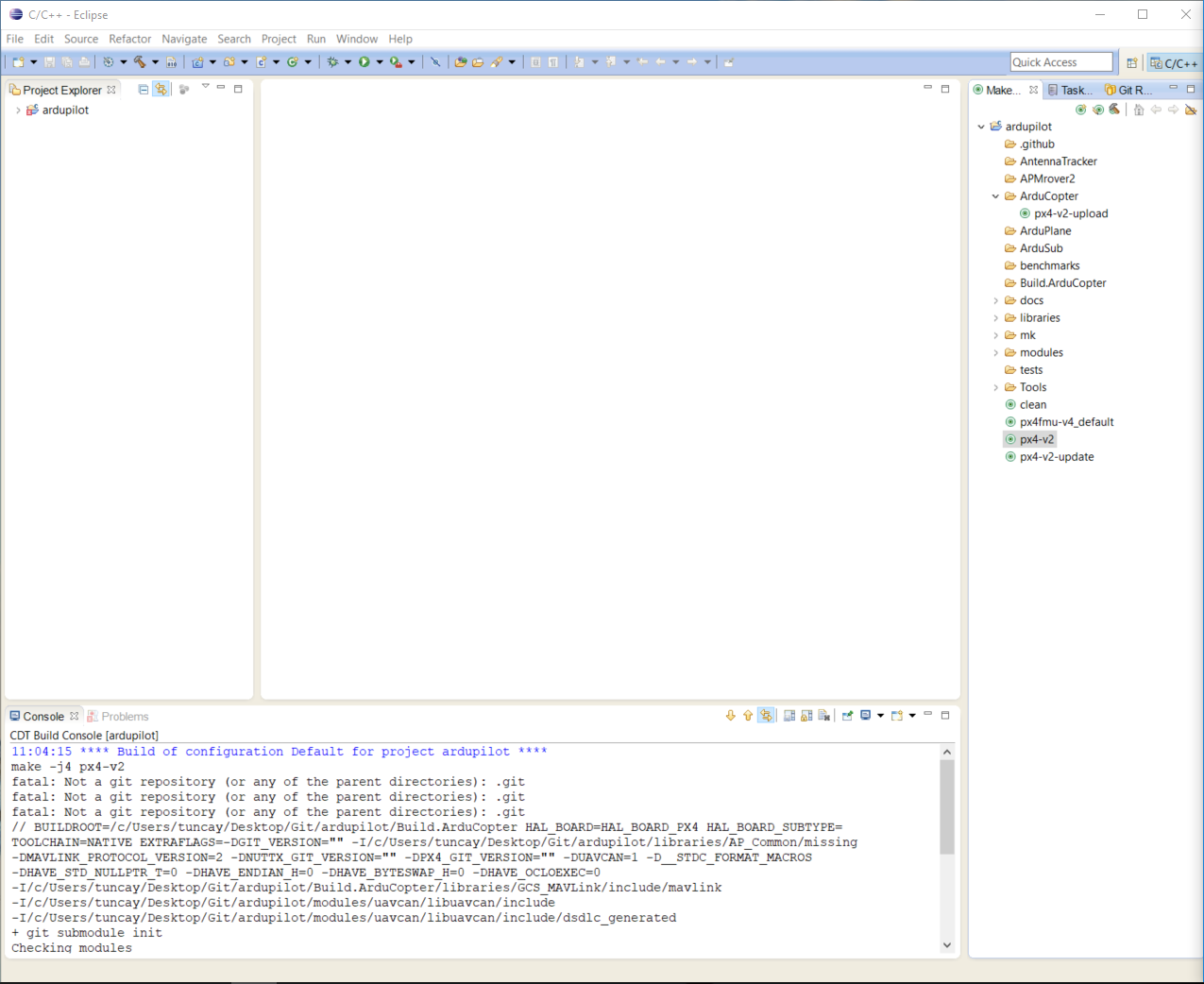Toggle Link with Editor in Project Explorer
Image resolution: width=1204 pixels, height=984 pixels.
(x=161, y=90)
